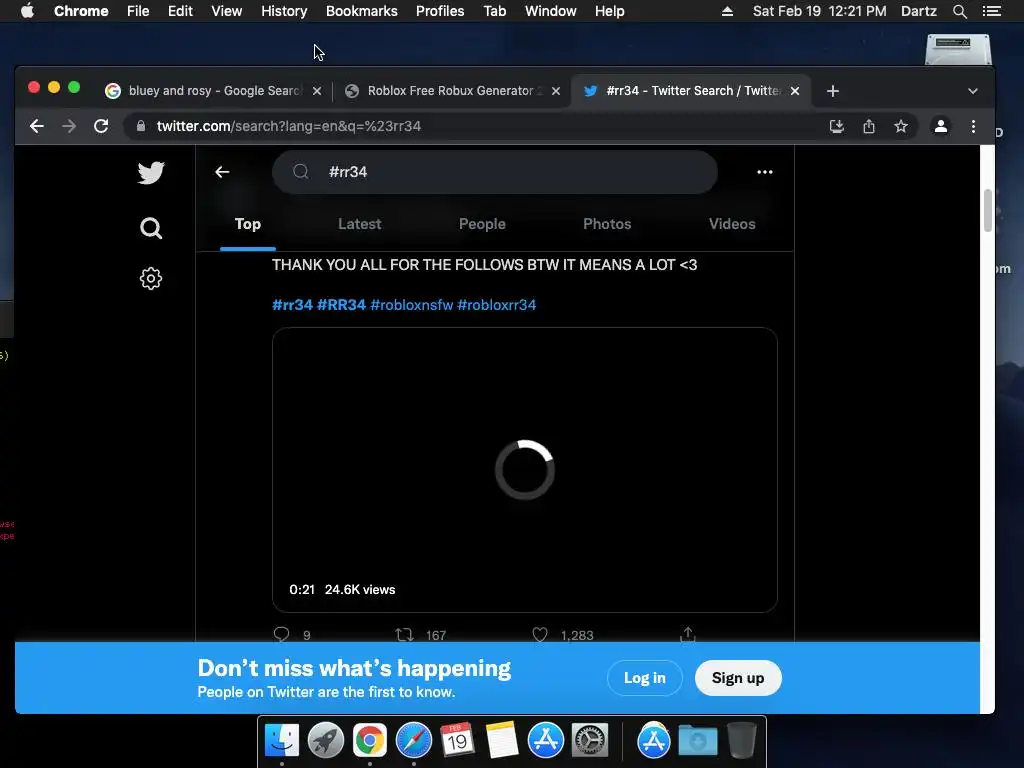This screenshot has width=1024, height=768.
Task: Click the #rr34 lowercase hashtag link
Action: point(292,305)
